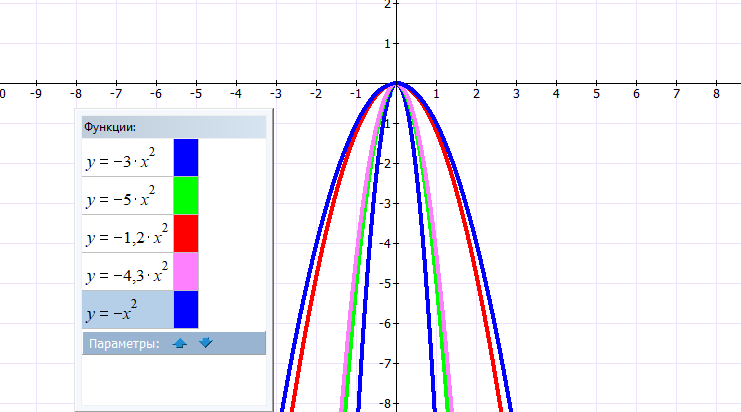This screenshot has width=741, height=412.
Task: Open blue swatch beside y = −x²
Action: coord(186,310)
